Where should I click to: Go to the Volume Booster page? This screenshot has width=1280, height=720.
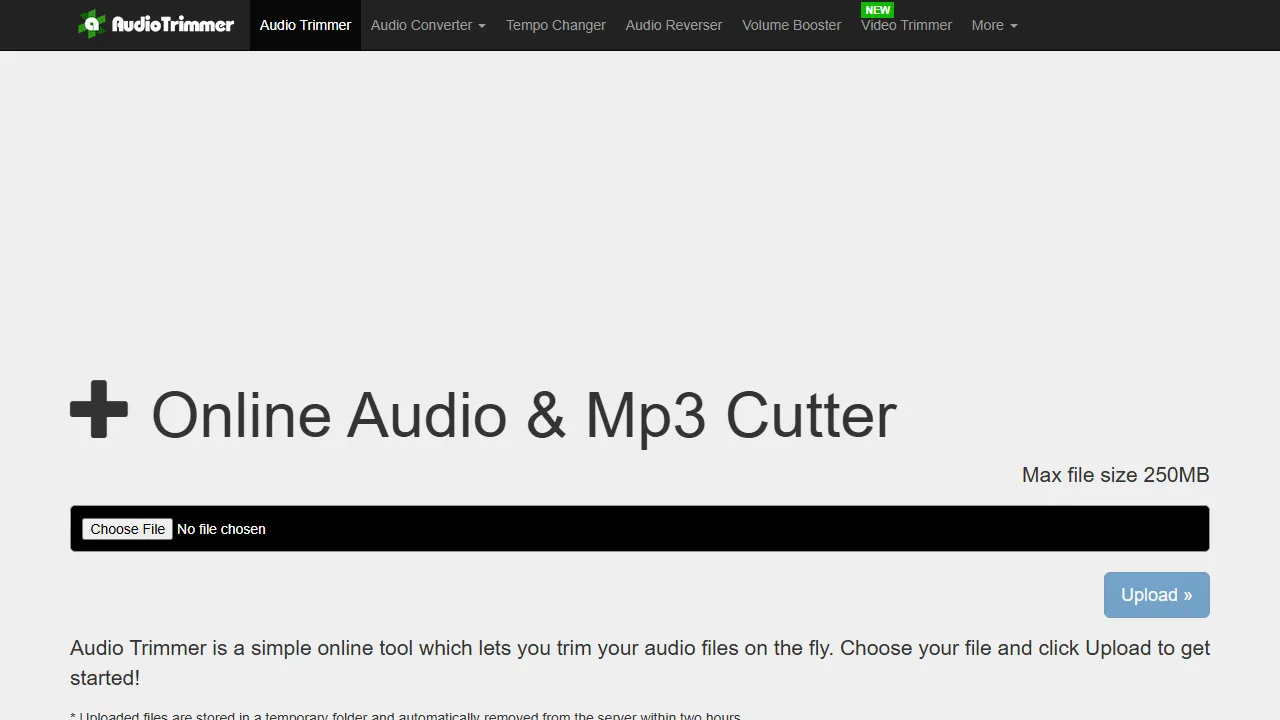point(791,25)
